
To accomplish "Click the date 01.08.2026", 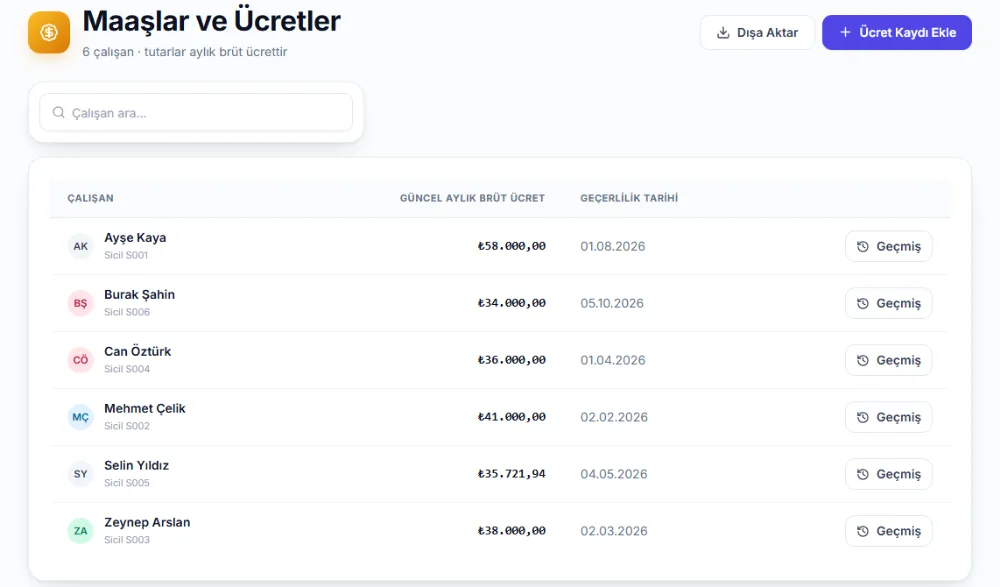I will pos(613,246).
